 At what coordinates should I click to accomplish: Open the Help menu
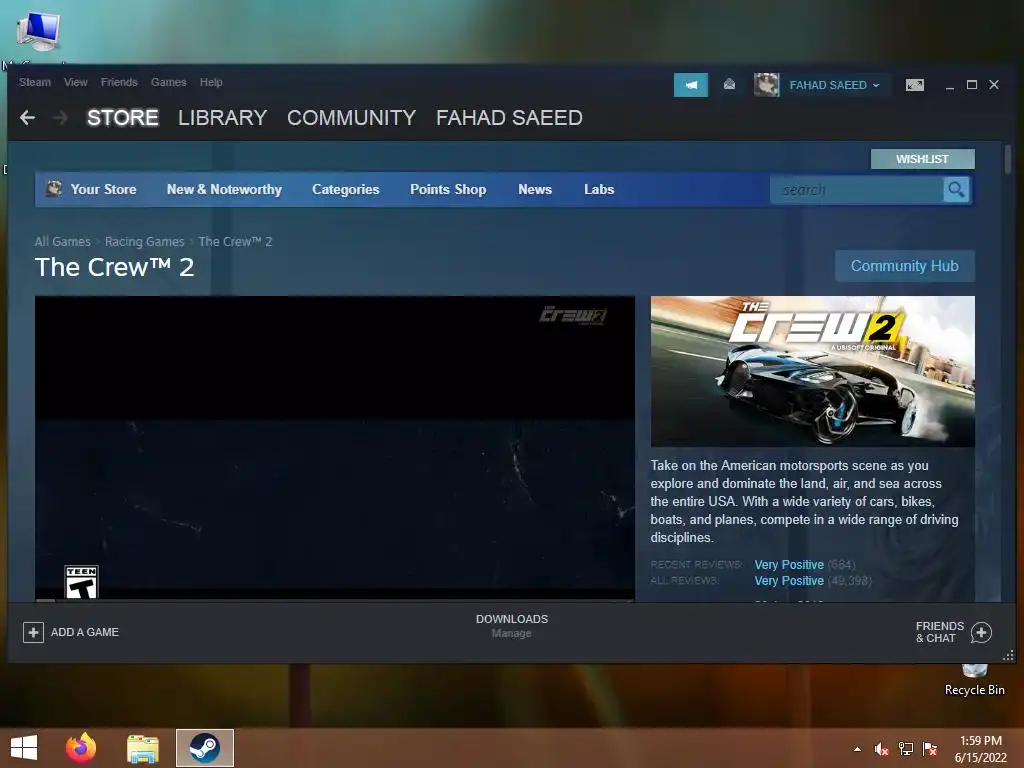tap(211, 82)
